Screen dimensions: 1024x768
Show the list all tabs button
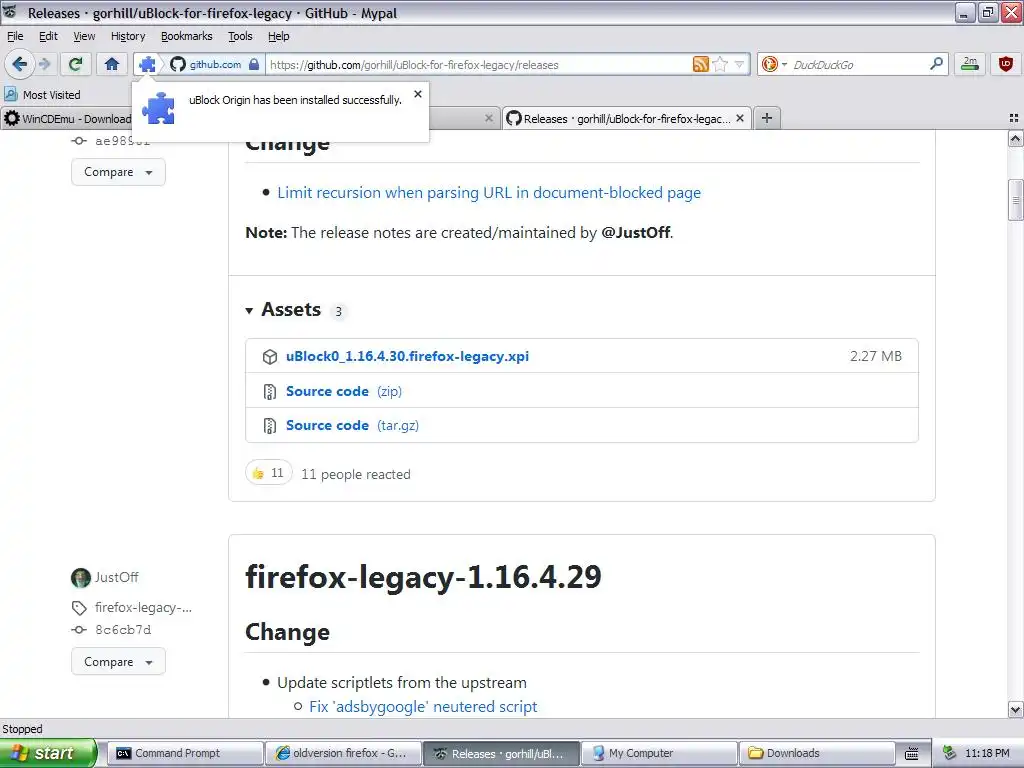coord(1014,118)
